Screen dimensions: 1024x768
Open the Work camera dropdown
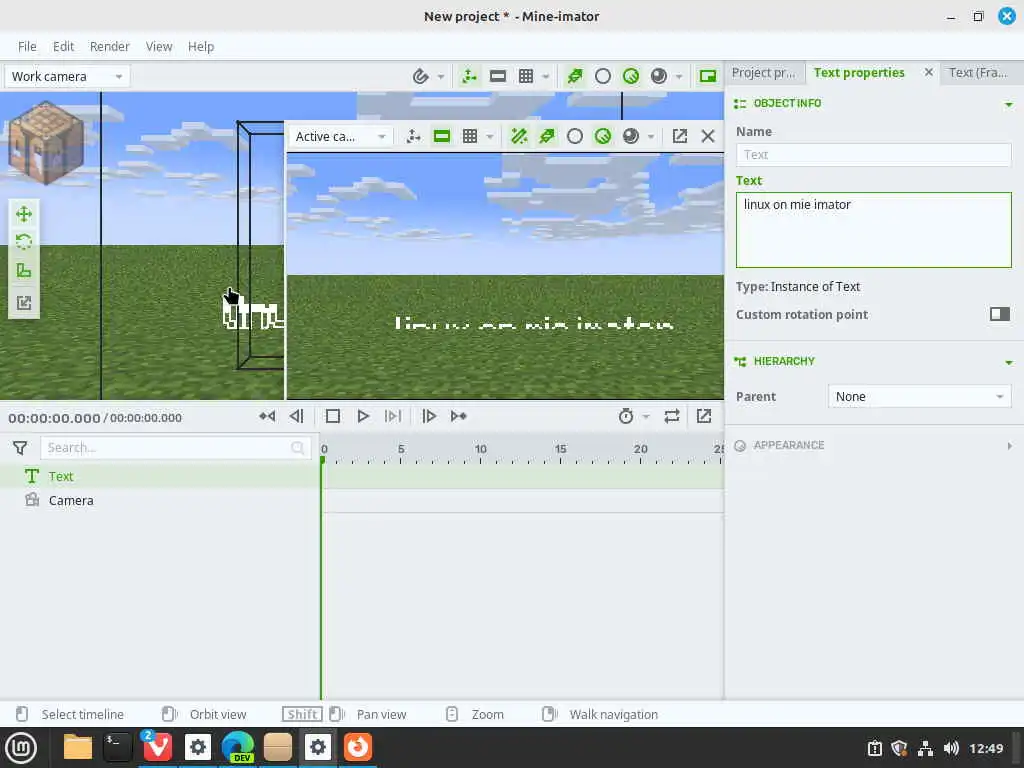click(x=67, y=76)
